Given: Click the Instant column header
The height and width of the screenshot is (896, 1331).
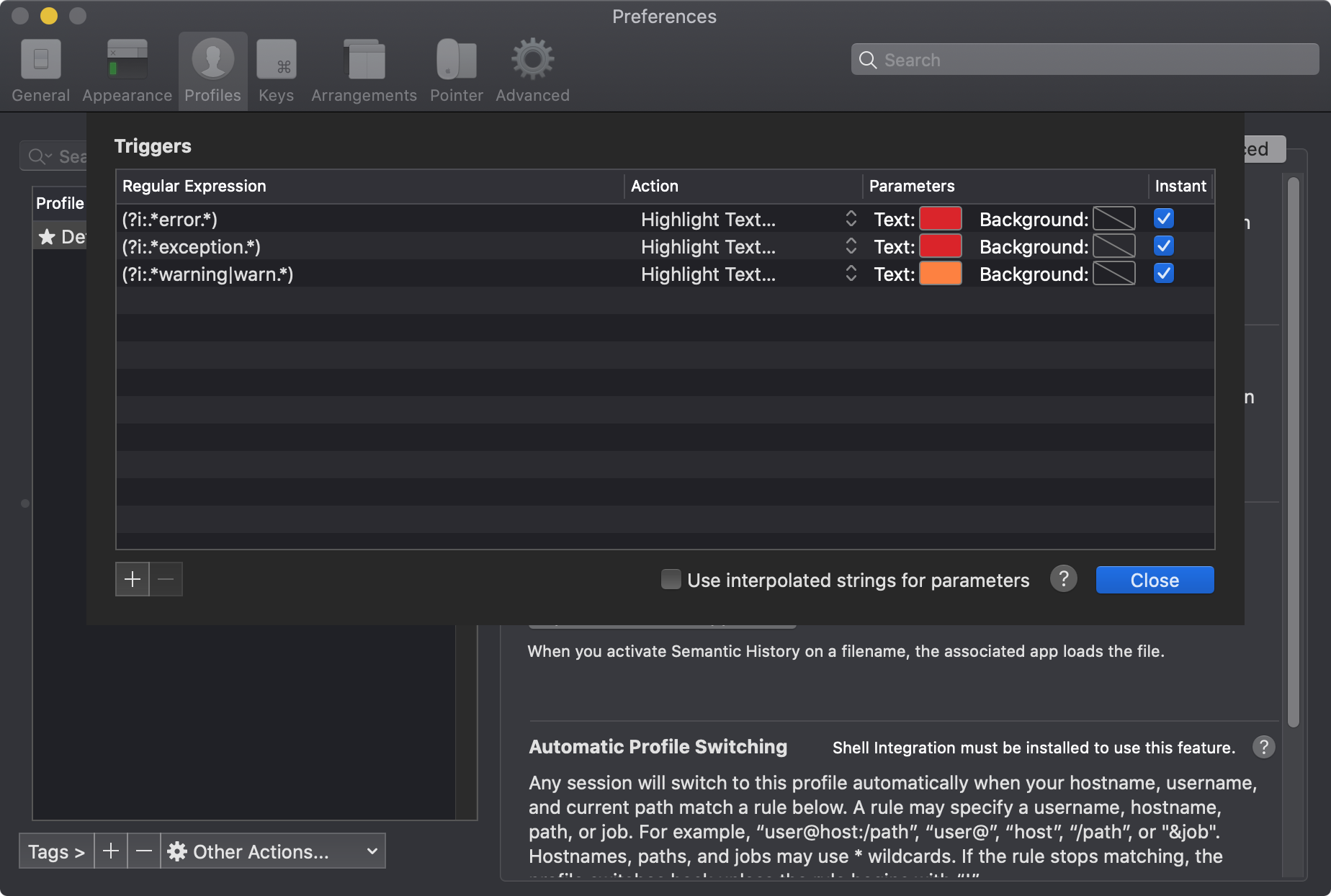Looking at the screenshot, I should click(x=1180, y=186).
